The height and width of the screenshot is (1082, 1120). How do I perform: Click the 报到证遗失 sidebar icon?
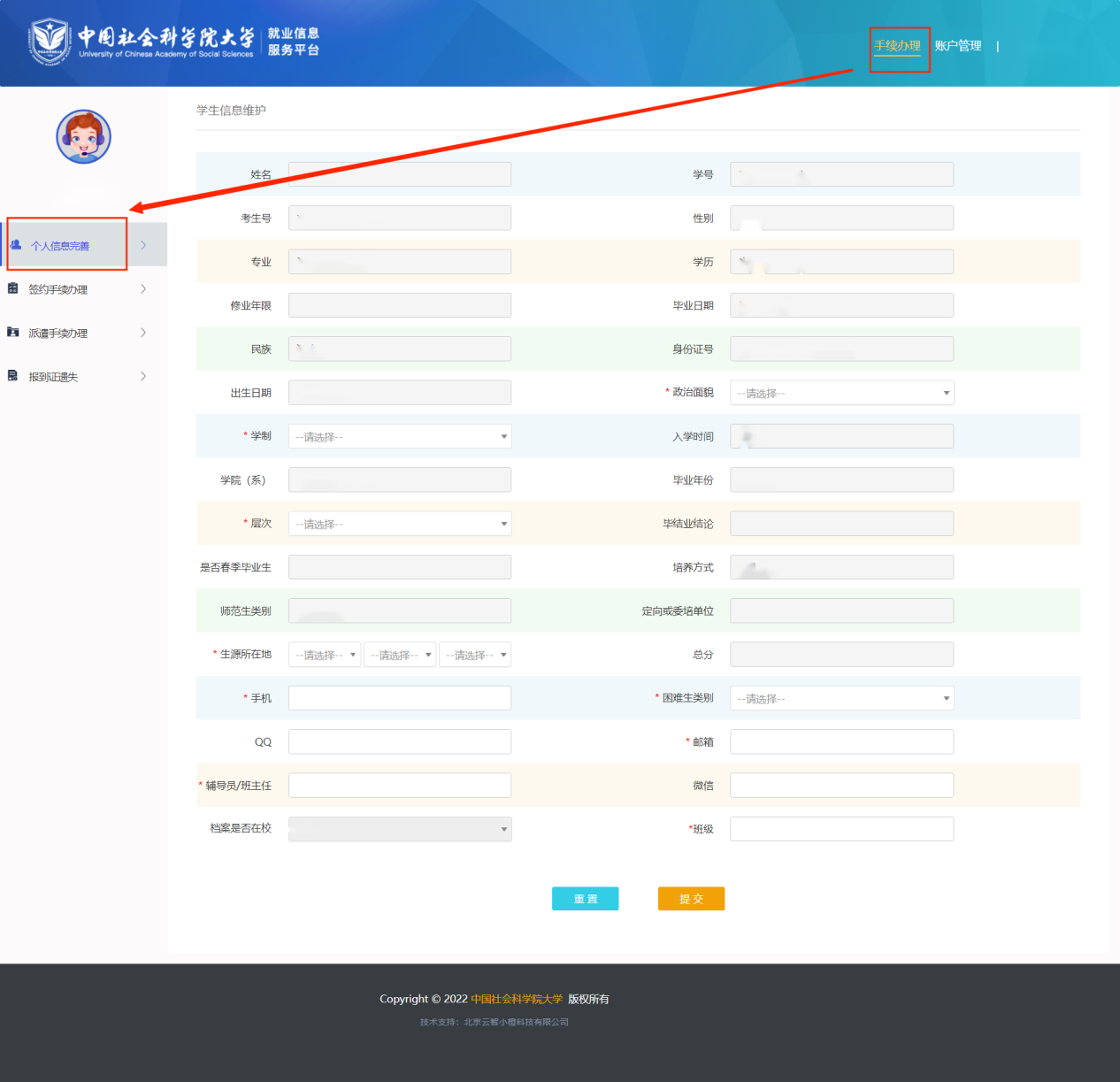pos(13,376)
